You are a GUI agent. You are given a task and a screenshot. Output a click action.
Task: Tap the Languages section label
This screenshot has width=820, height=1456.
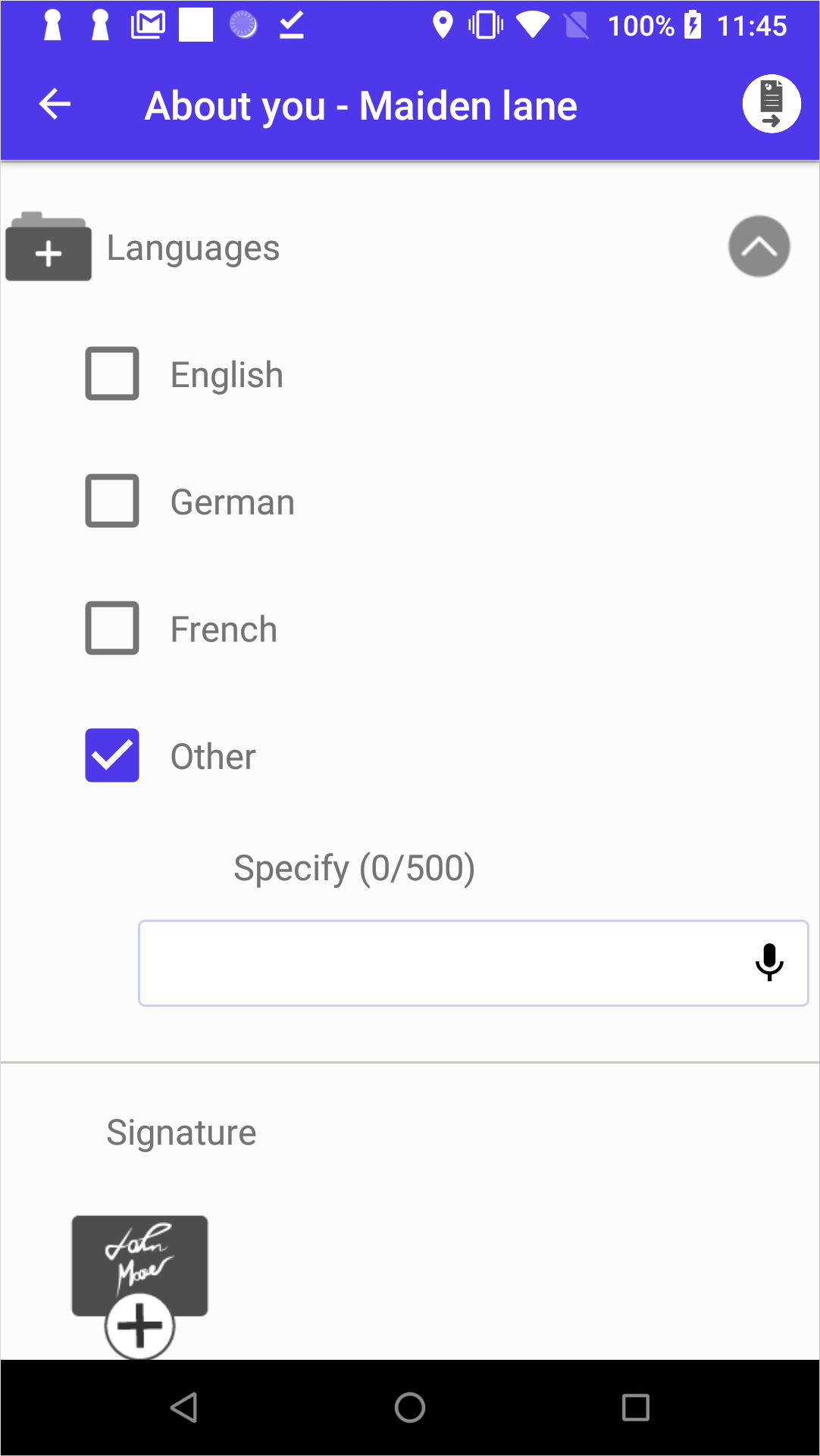pyautogui.click(x=193, y=248)
